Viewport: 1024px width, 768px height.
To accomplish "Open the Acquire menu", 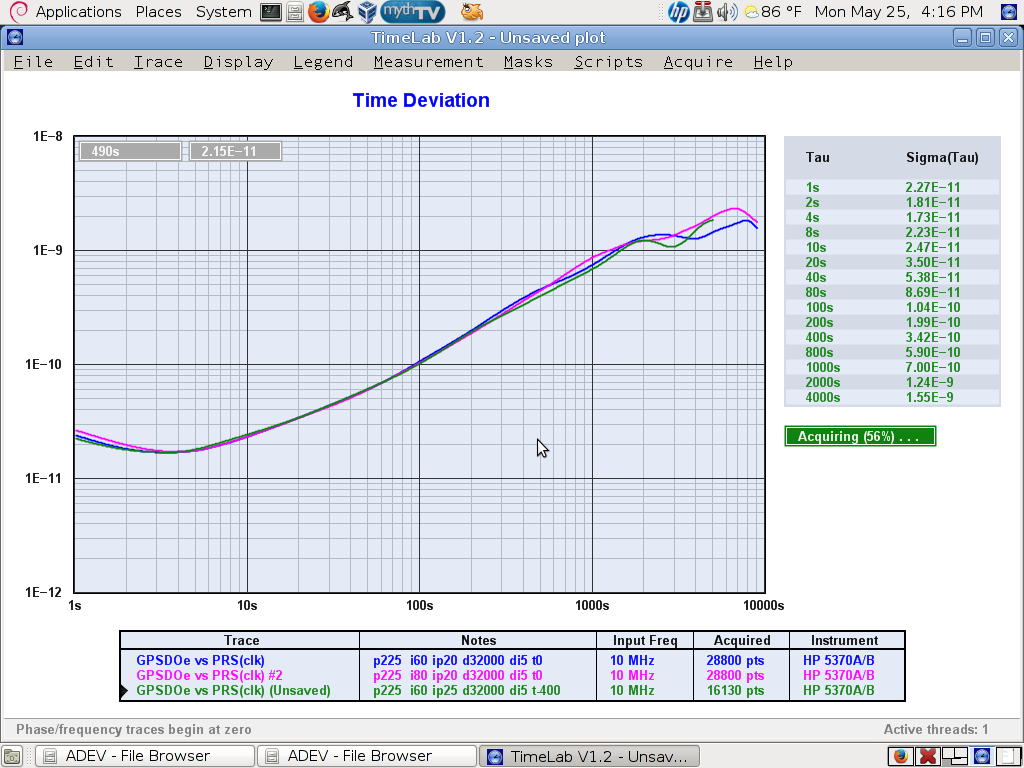I will point(698,62).
